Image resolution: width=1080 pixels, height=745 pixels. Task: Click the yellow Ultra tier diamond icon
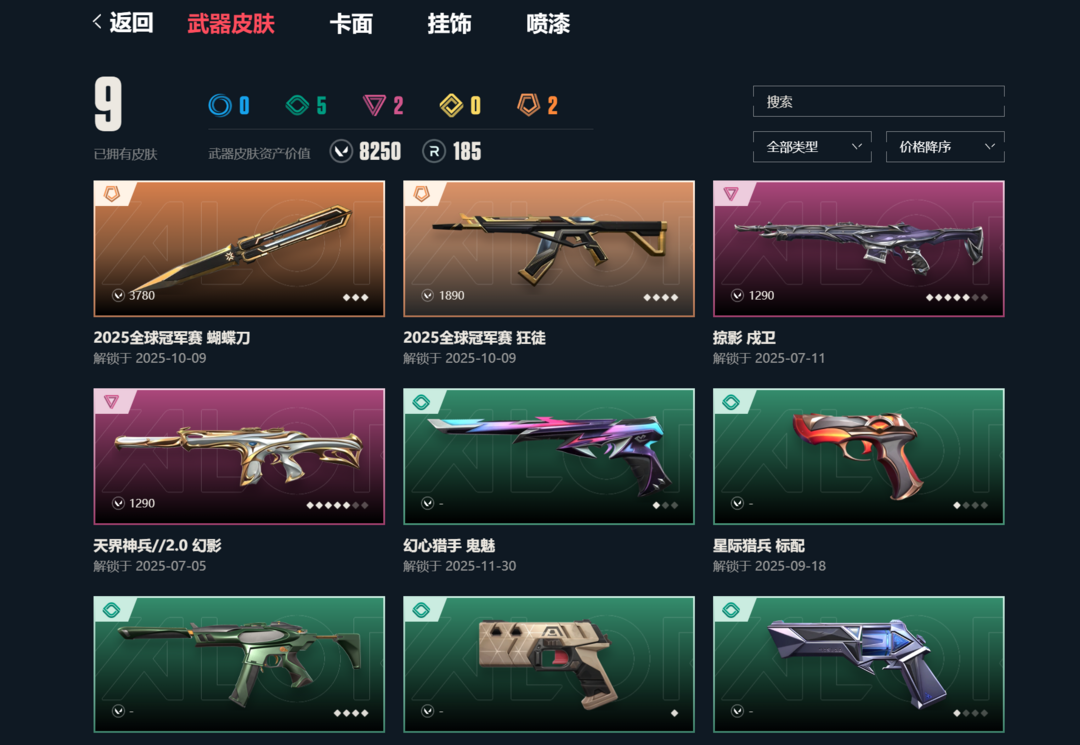point(451,105)
